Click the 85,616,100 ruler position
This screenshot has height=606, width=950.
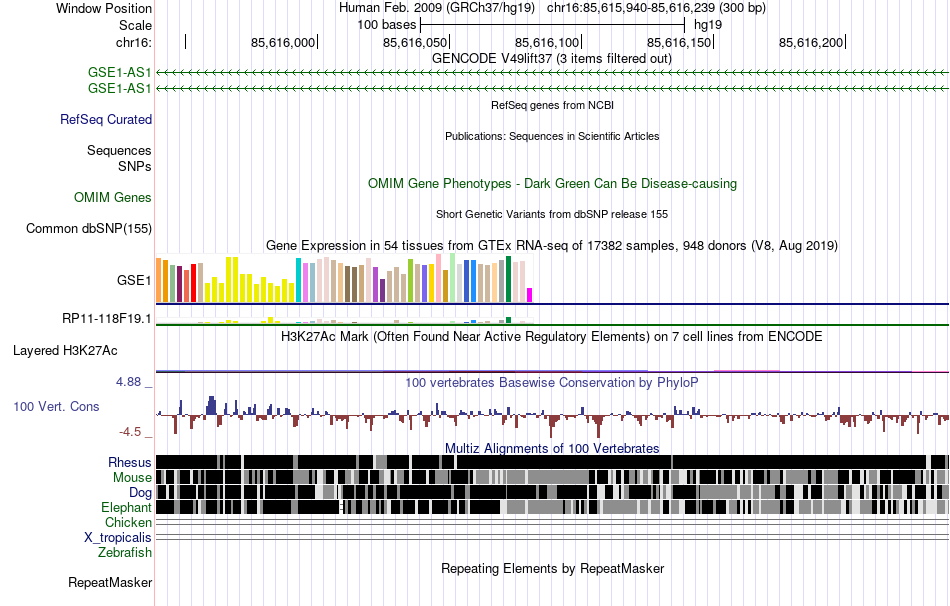tap(547, 42)
